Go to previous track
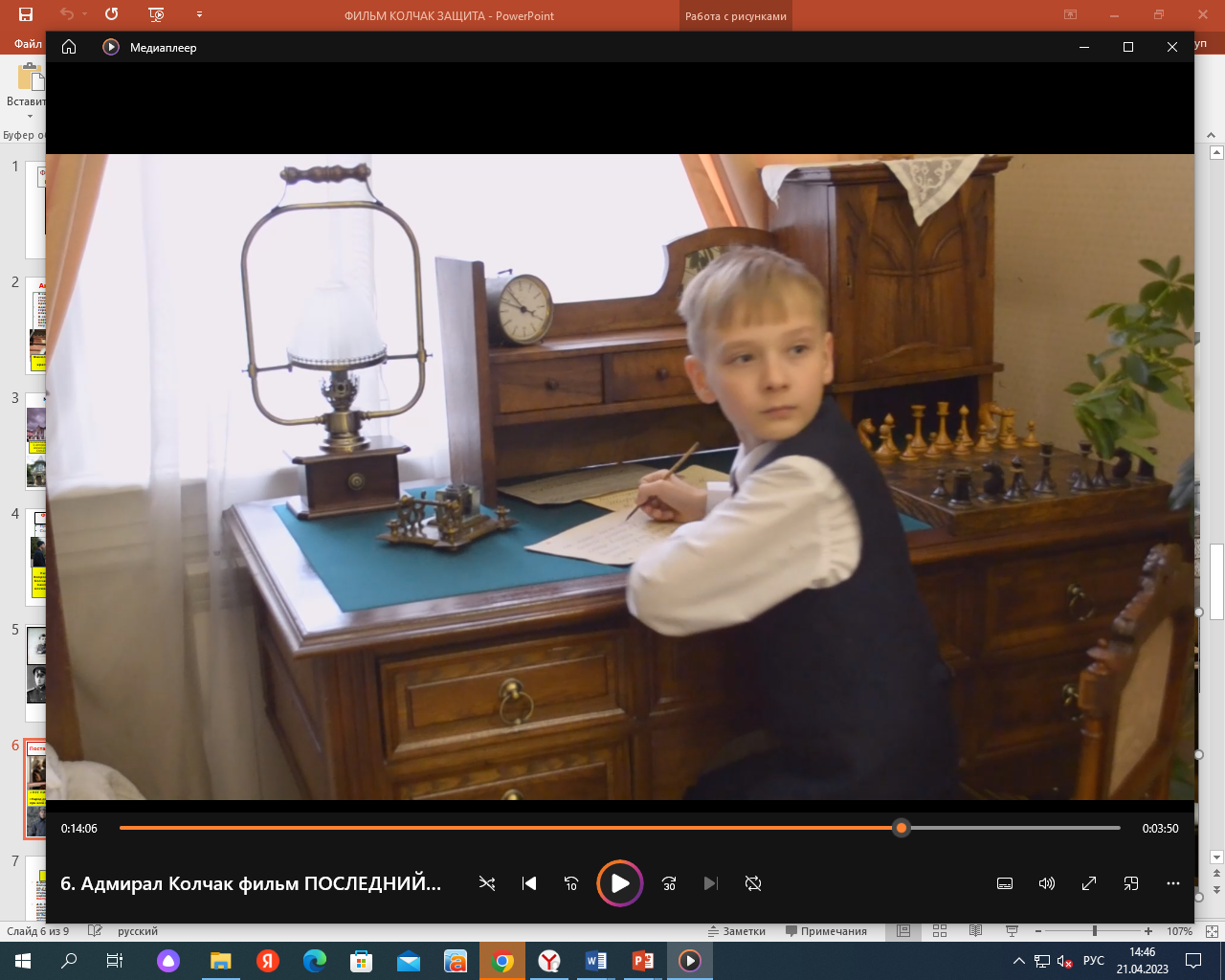The image size is (1225, 980). point(529,883)
